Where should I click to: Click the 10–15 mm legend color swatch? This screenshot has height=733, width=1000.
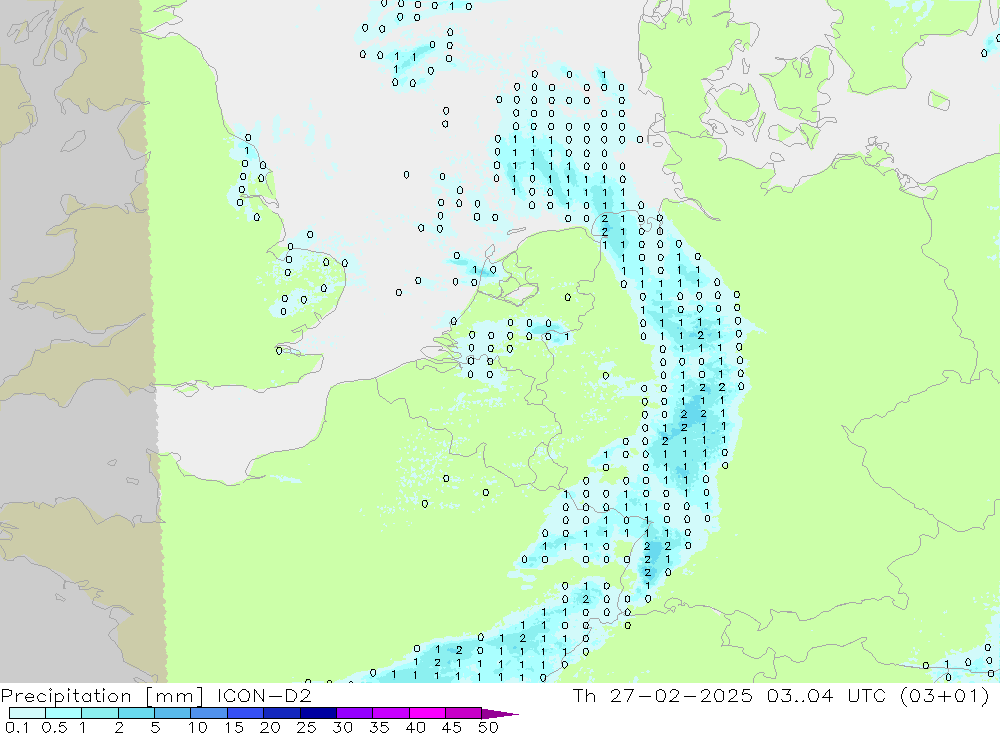pyautogui.click(x=209, y=713)
